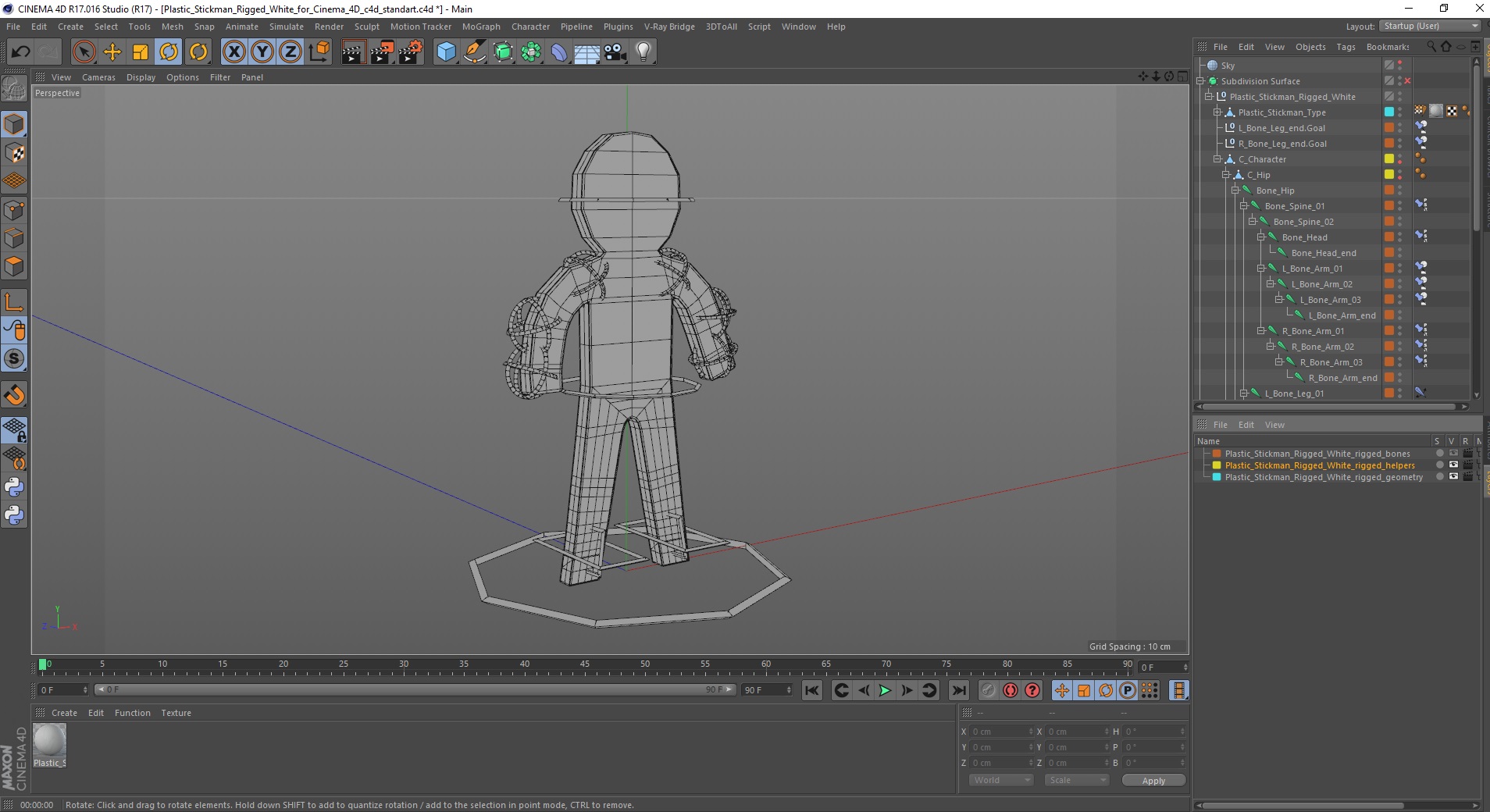Toggle Autokeying button
Screen dimensions: 1490x812
[x=1011, y=690]
